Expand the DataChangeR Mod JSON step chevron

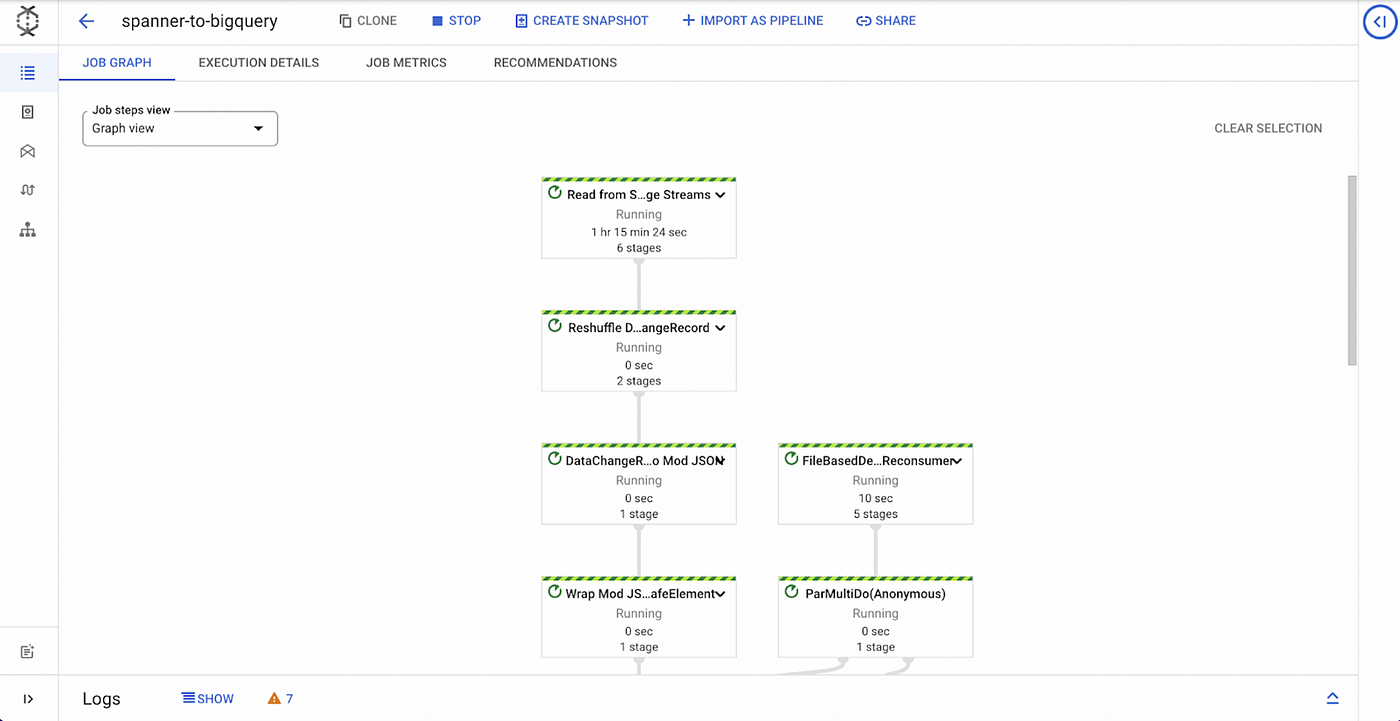click(720, 461)
